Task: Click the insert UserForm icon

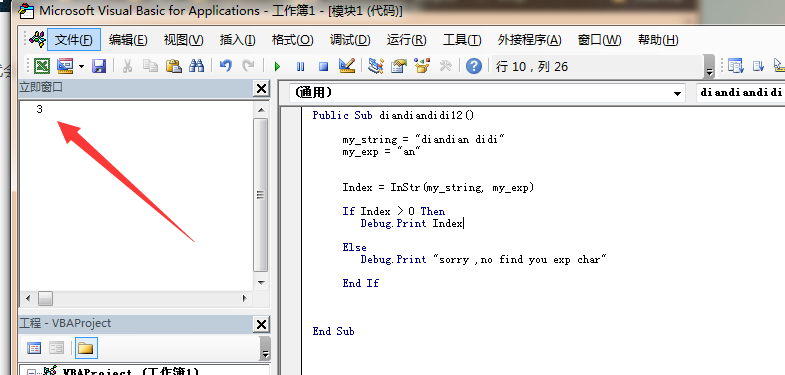Action: [x=65, y=66]
